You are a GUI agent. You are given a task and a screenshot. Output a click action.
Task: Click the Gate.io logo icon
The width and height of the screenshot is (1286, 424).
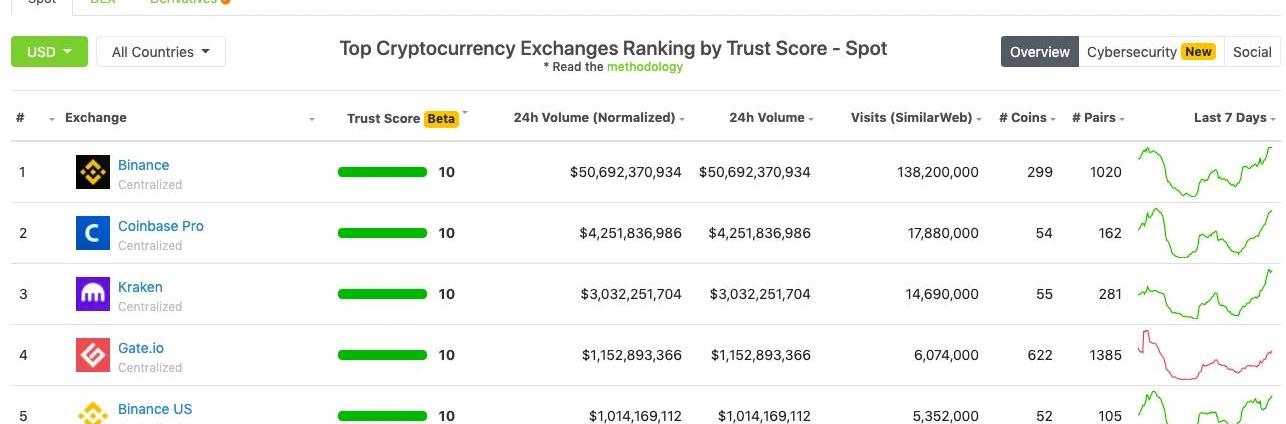tap(93, 355)
